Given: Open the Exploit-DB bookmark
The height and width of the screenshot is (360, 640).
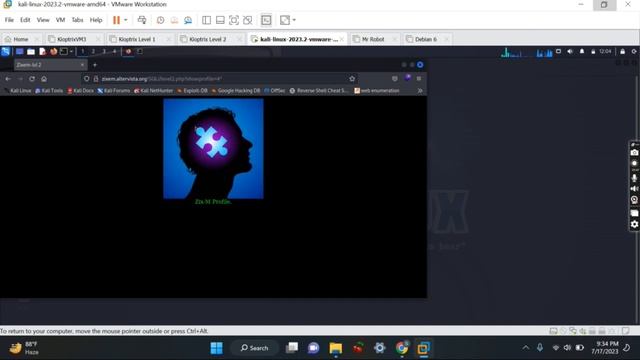Looking at the screenshot, I should coord(193,91).
